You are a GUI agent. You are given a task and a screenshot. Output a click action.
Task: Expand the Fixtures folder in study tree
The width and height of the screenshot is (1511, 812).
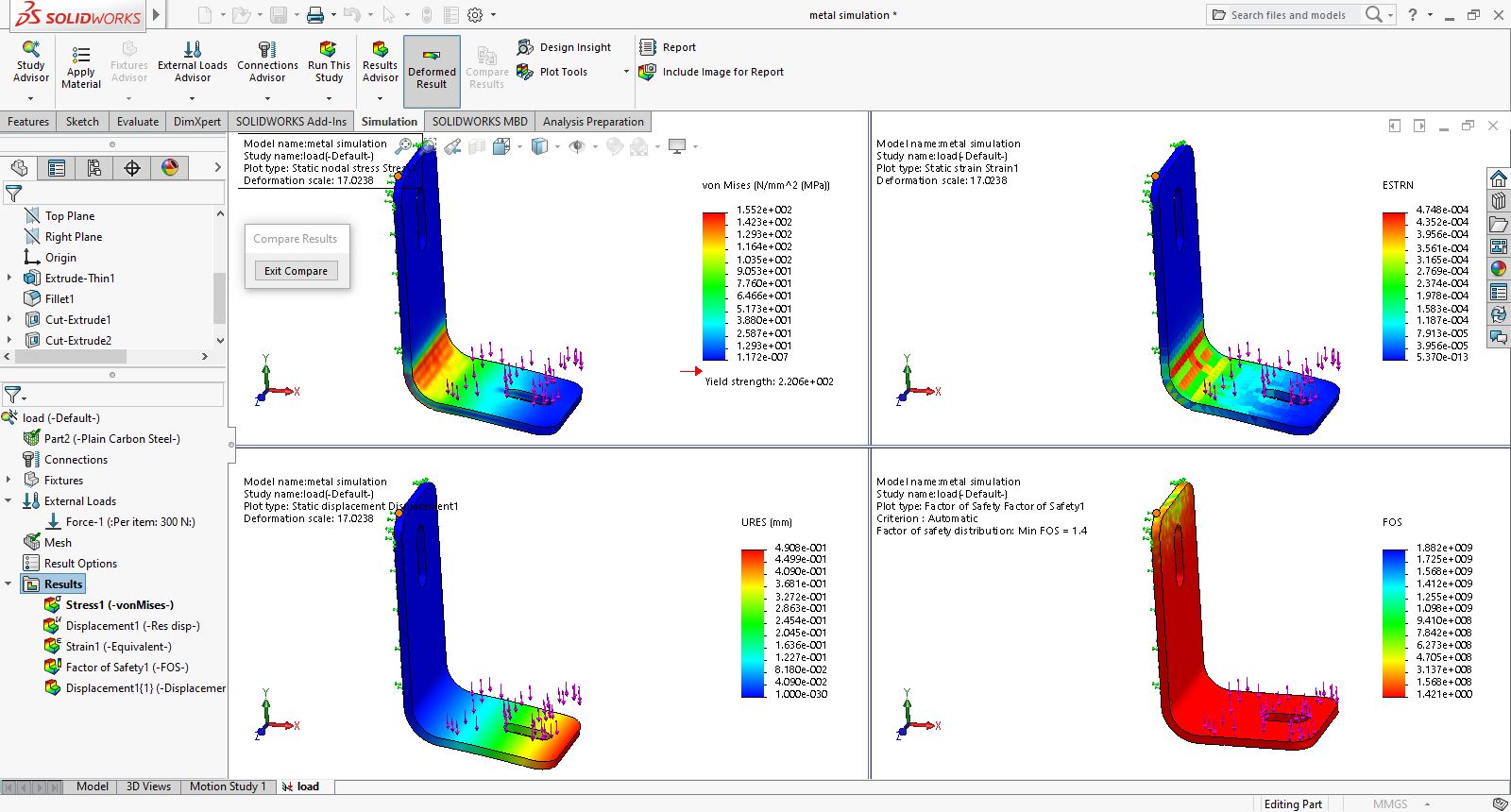click(9, 481)
